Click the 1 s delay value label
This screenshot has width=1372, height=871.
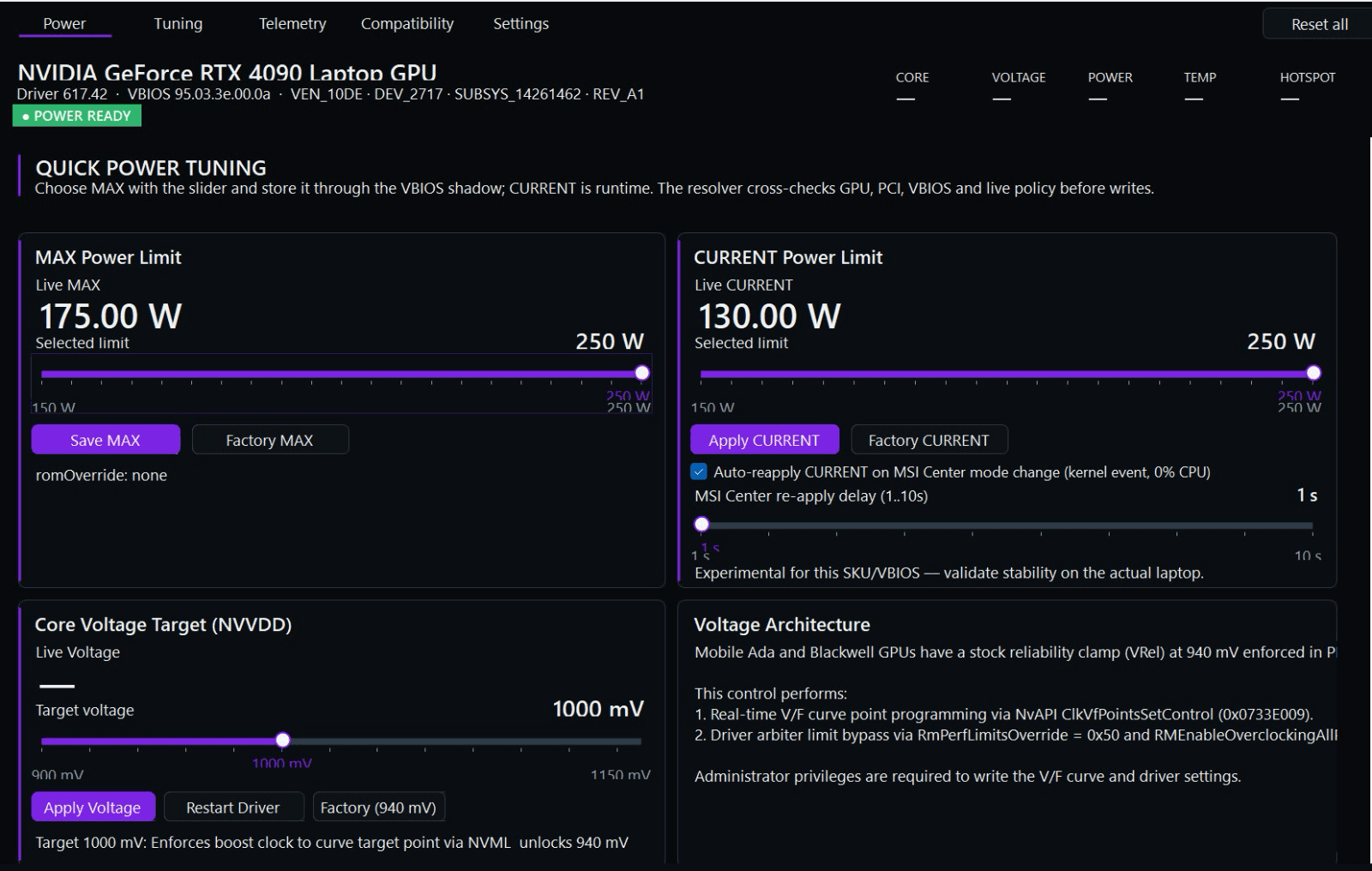(1307, 496)
